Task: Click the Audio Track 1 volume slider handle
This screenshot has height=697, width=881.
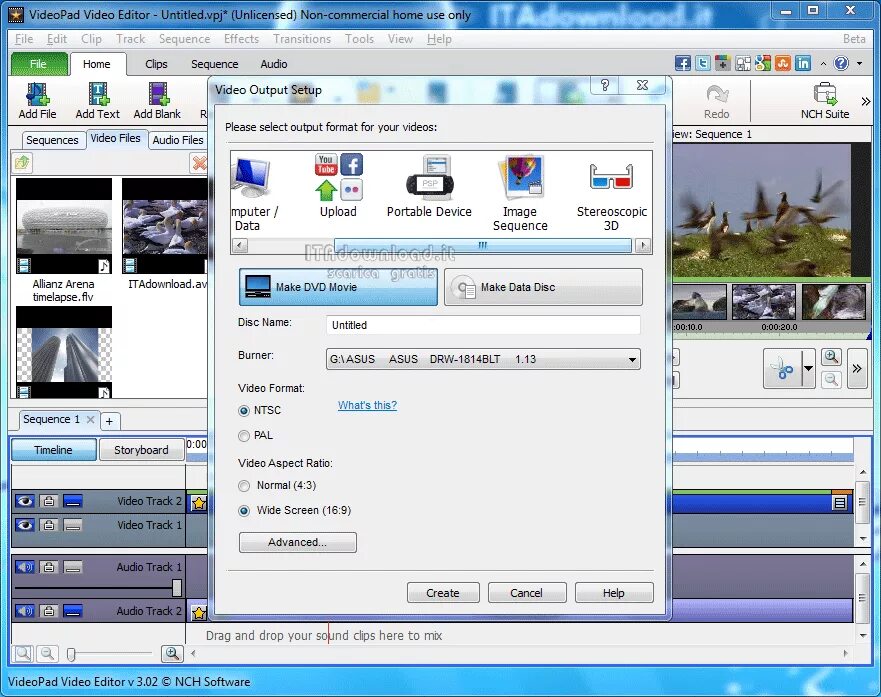Action: pos(176,588)
